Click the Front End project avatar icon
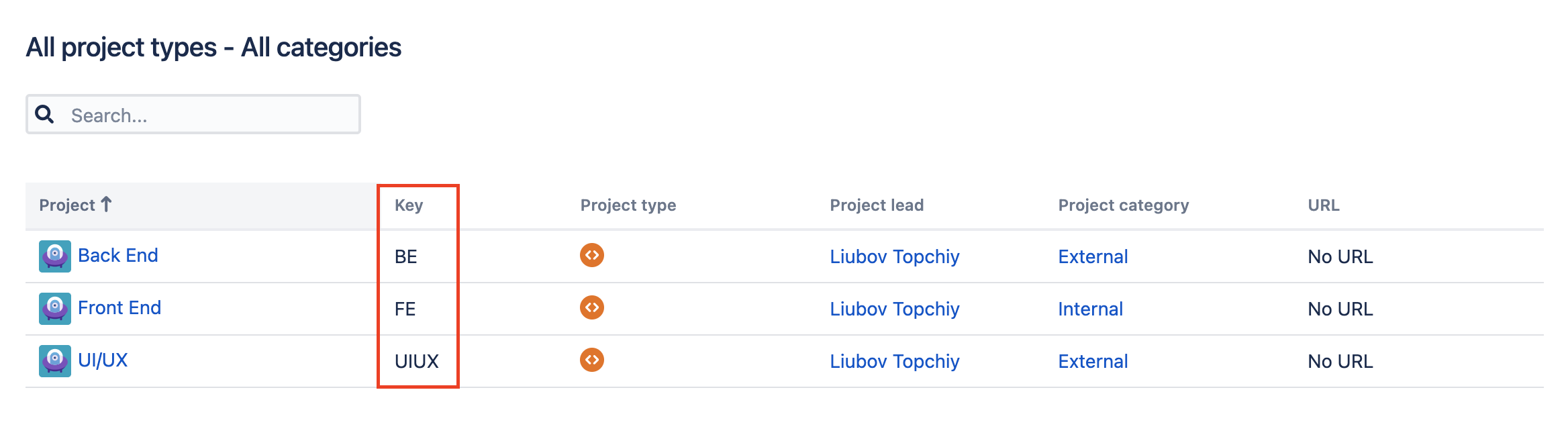 click(x=54, y=309)
